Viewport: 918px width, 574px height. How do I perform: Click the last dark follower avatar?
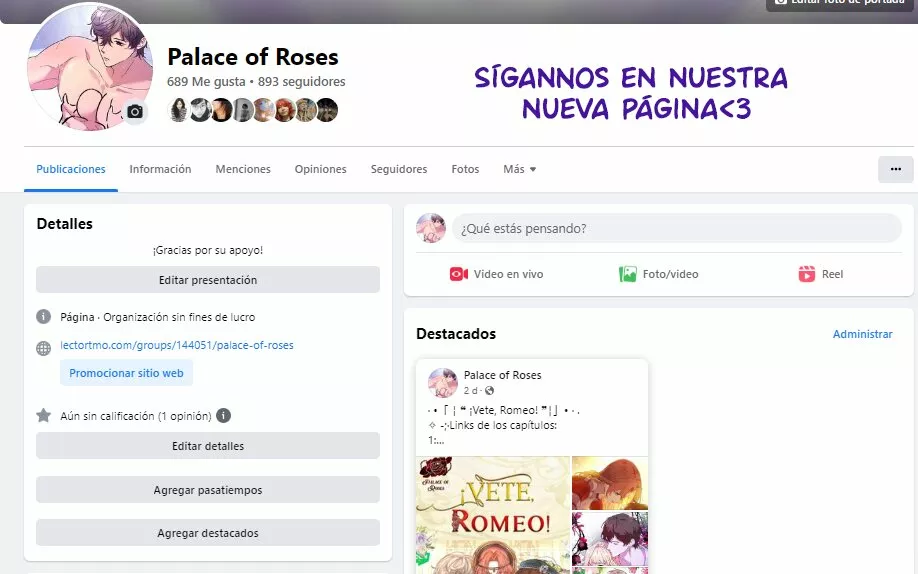click(x=327, y=110)
